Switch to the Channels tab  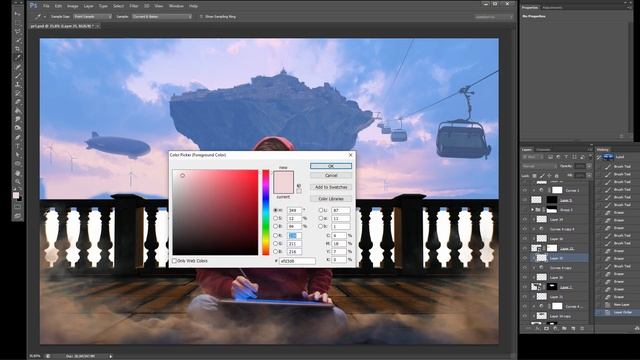pos(543,150)
